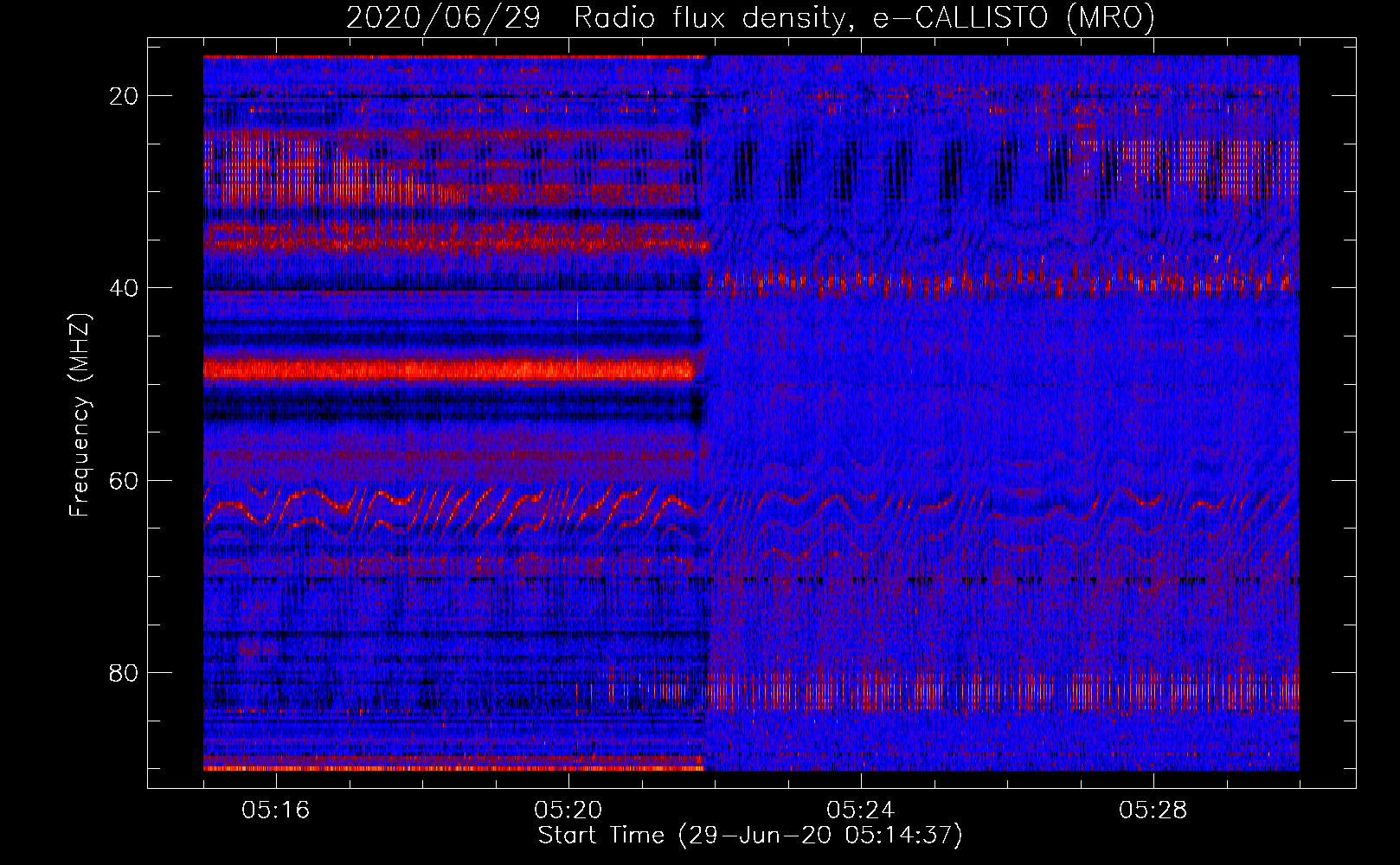
Task: Click the 60 MHz frequency tick label
Action: coord(125,480)
